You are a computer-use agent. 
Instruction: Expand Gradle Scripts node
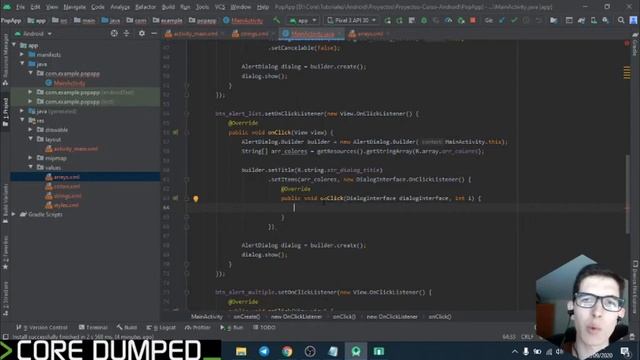pyautogui.click(x=14, y=214)
